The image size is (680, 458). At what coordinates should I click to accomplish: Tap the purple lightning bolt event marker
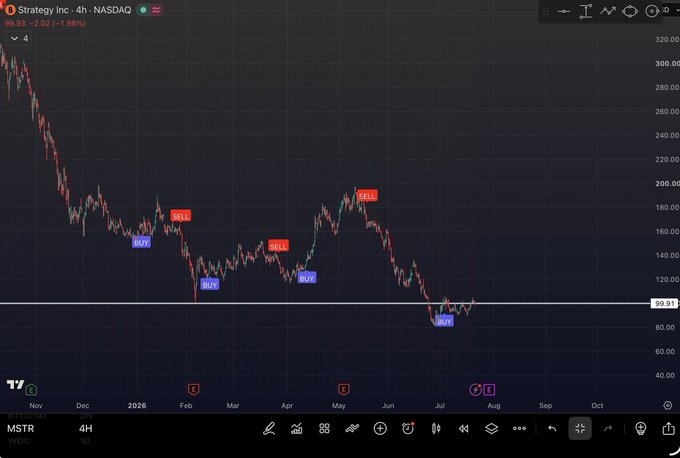[475, 390]
